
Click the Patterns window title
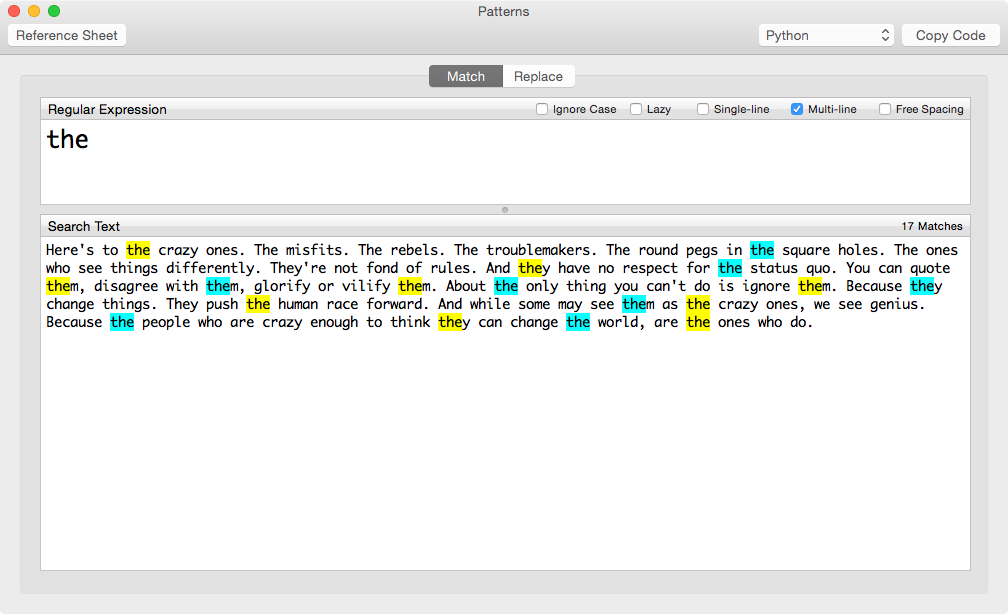coord(503,12)
